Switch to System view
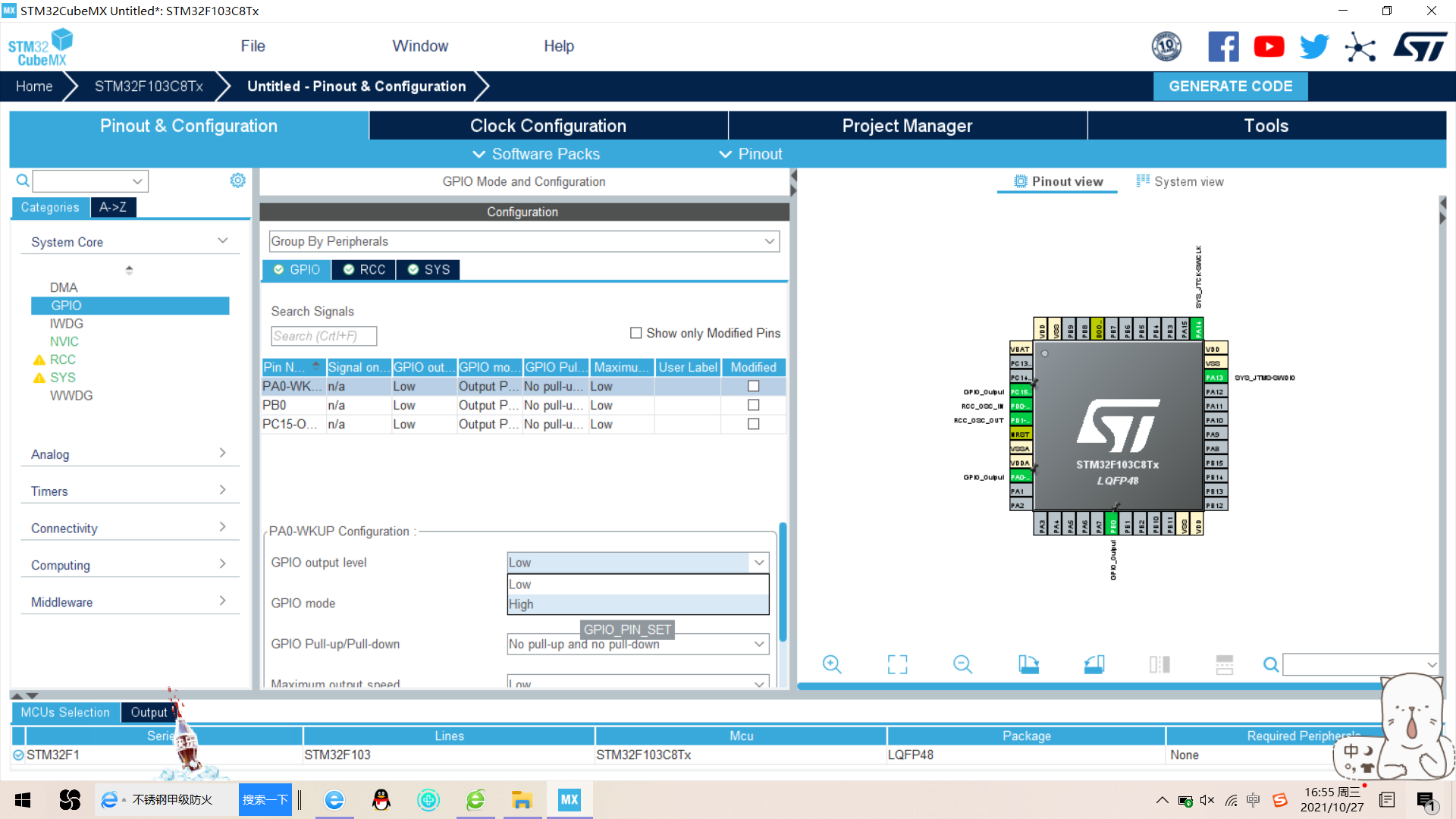Image resolution: width=1456 pixels, height=819 pixels. click(1180, 181)
